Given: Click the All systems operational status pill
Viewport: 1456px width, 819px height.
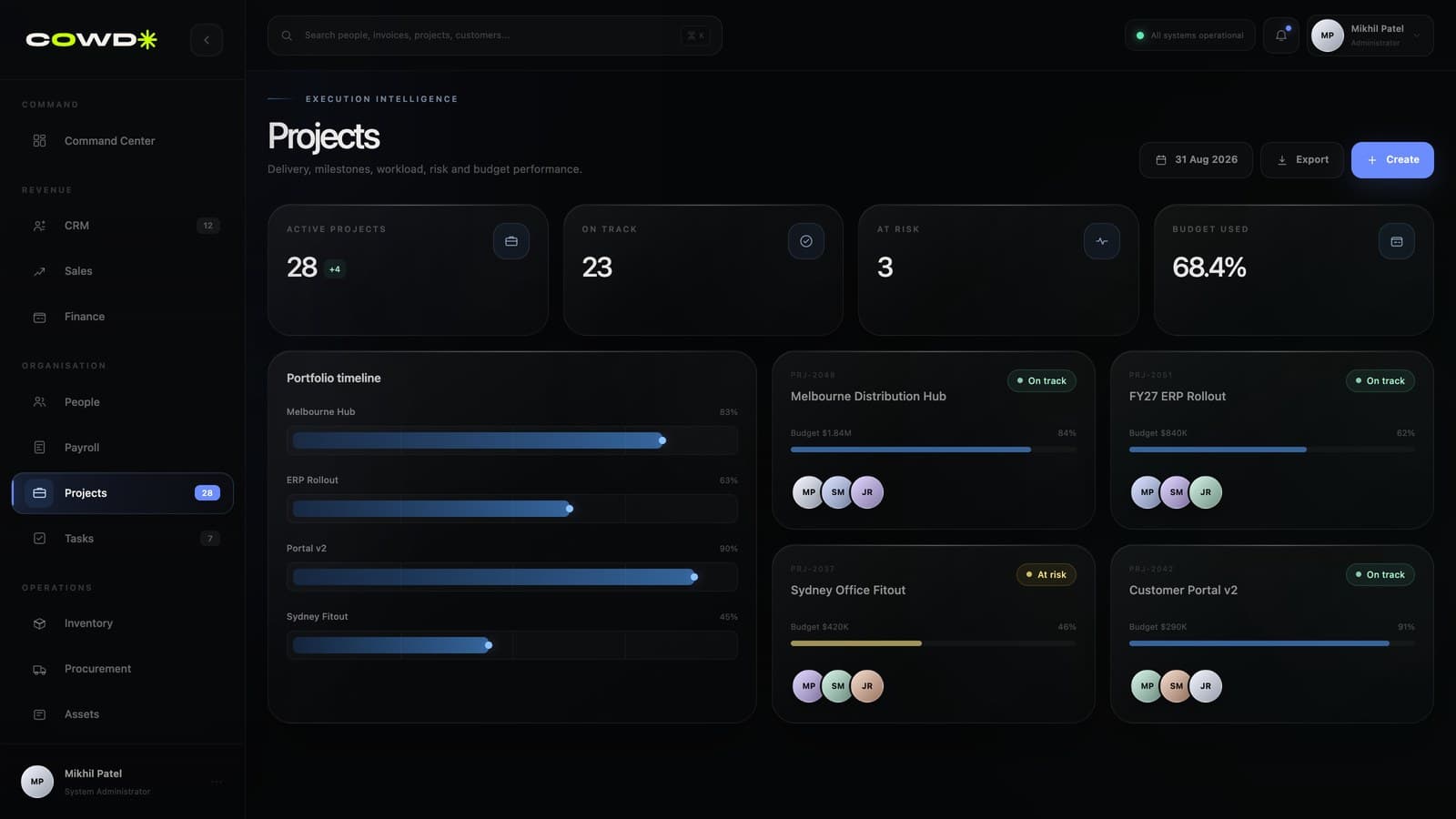Looking at the screenshot, I should point(1190,35).
